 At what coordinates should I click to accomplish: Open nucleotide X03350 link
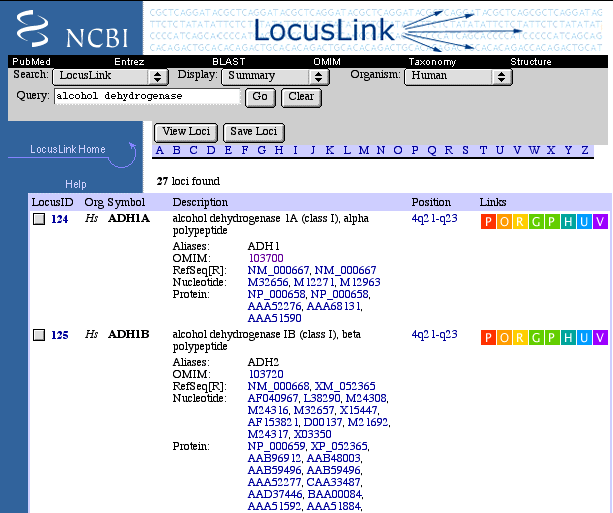pos(312,434)
